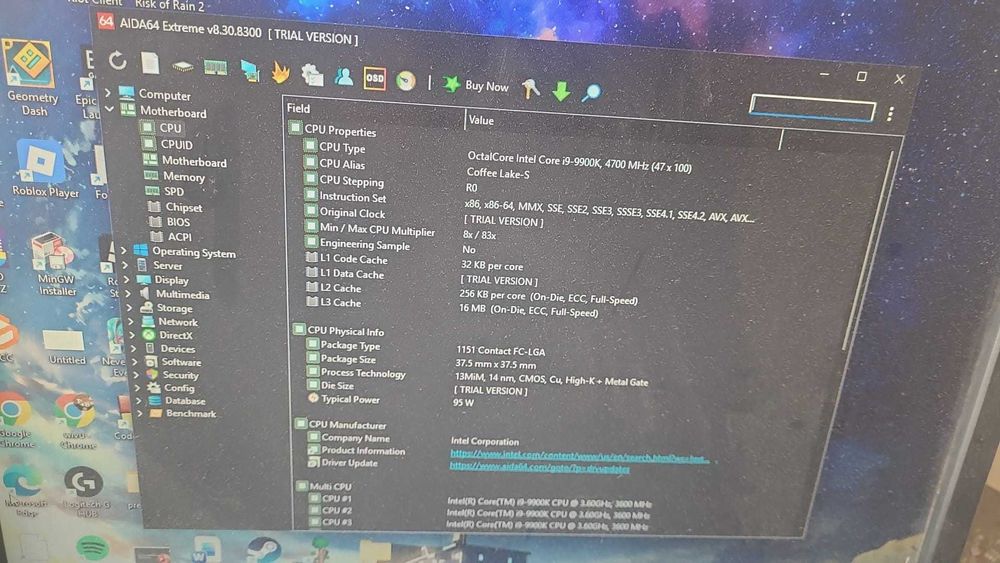Click the Field column header

click(298, 108)
